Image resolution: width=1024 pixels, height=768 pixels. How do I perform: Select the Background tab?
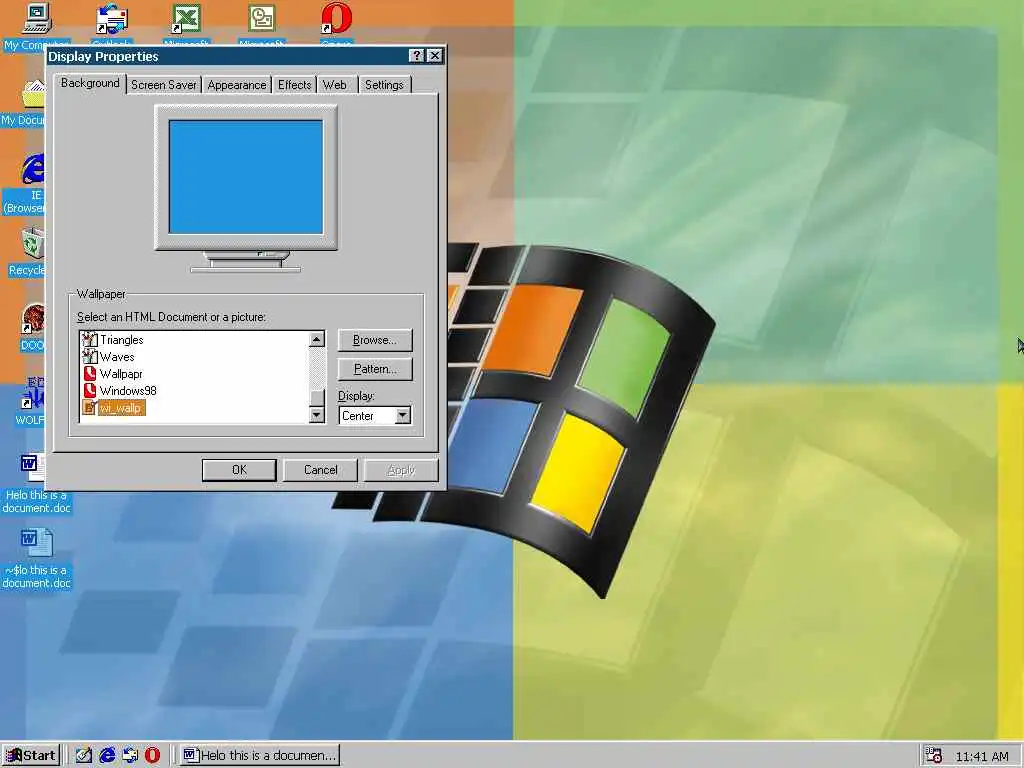click(90, 84)
